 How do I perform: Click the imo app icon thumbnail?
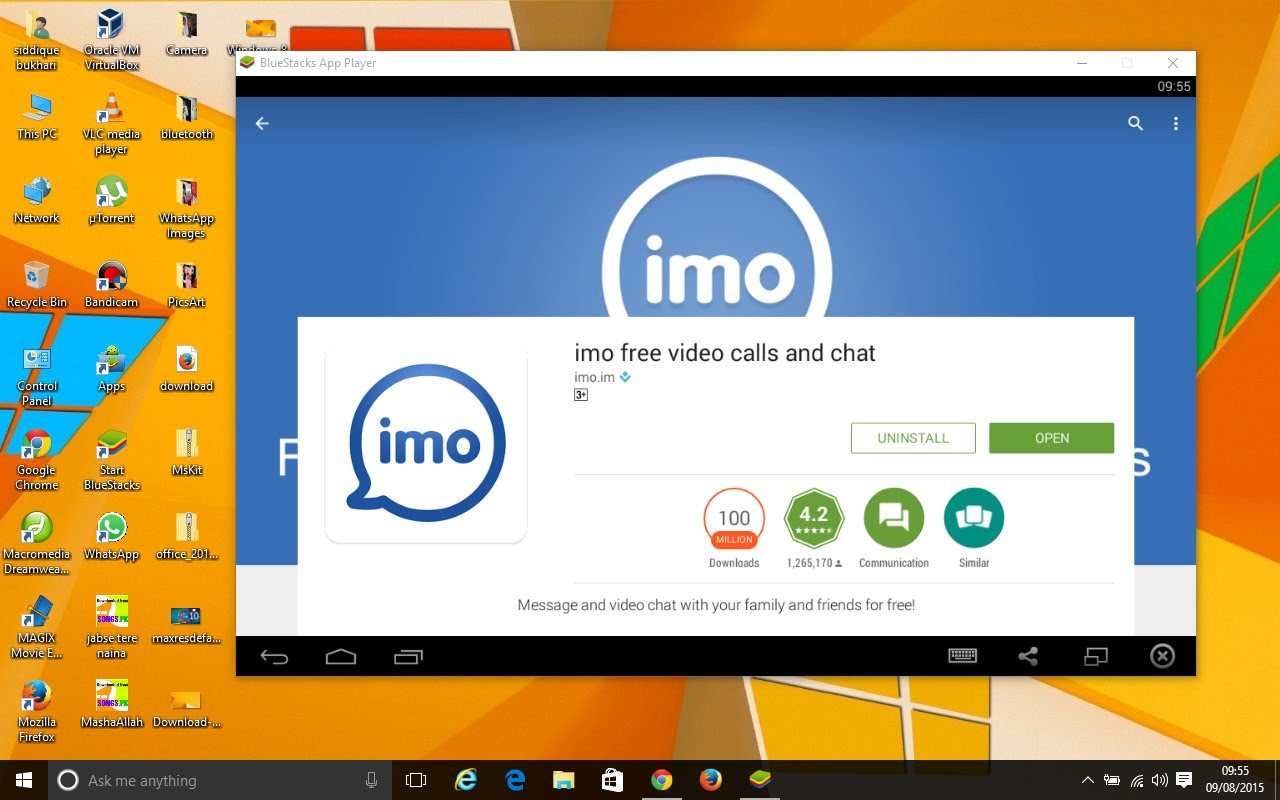[x=426, y=444]
